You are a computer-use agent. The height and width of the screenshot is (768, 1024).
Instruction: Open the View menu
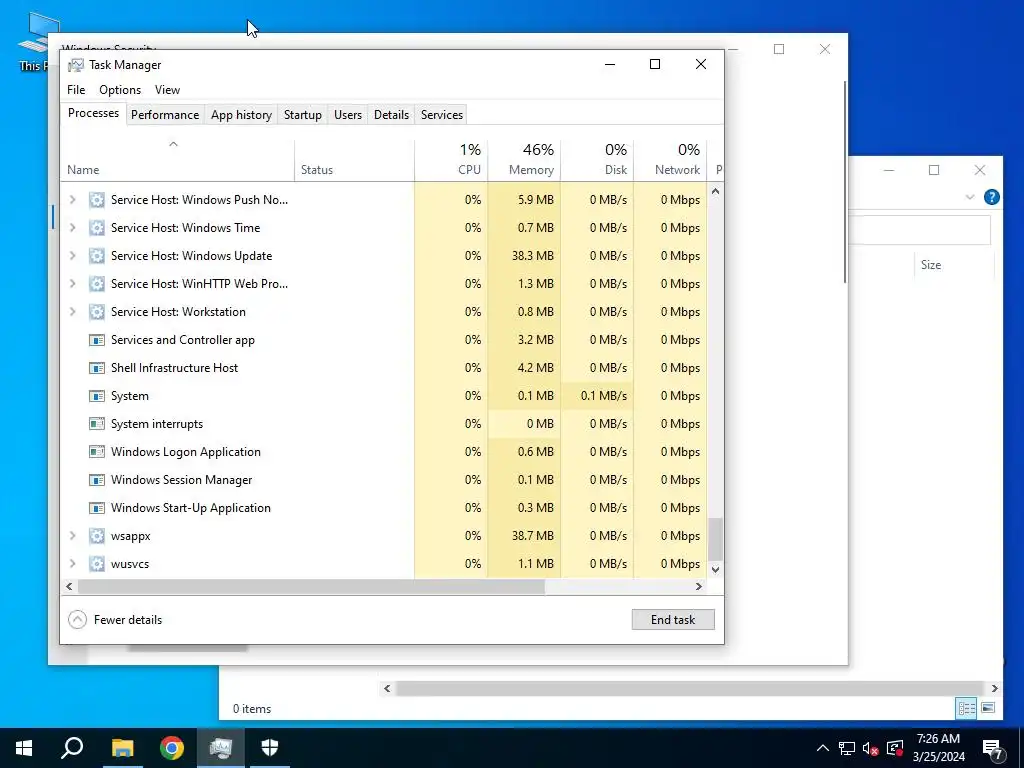(x=167, y=90)
